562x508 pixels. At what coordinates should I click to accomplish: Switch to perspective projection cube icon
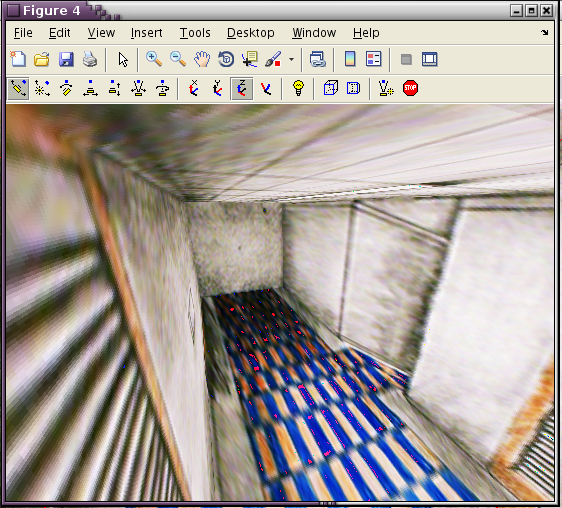330,88
